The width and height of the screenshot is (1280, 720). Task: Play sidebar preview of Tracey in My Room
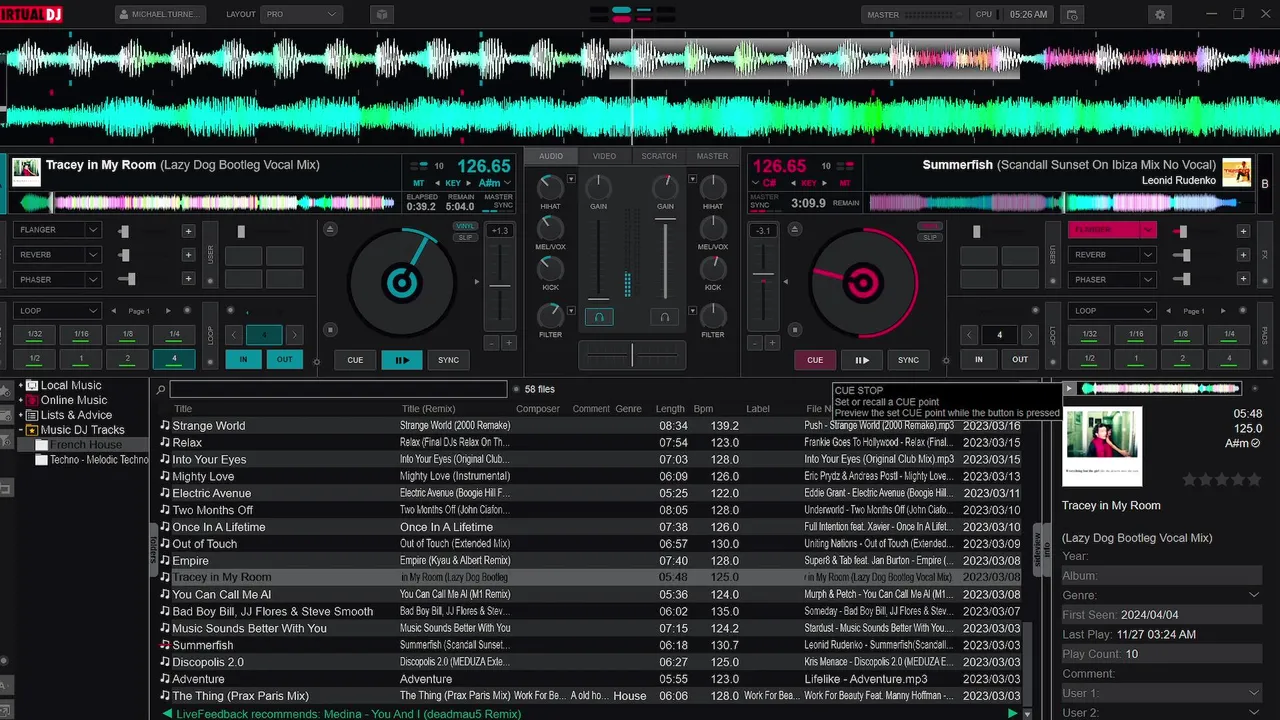pyautogui.click(x=1069, y=388)
